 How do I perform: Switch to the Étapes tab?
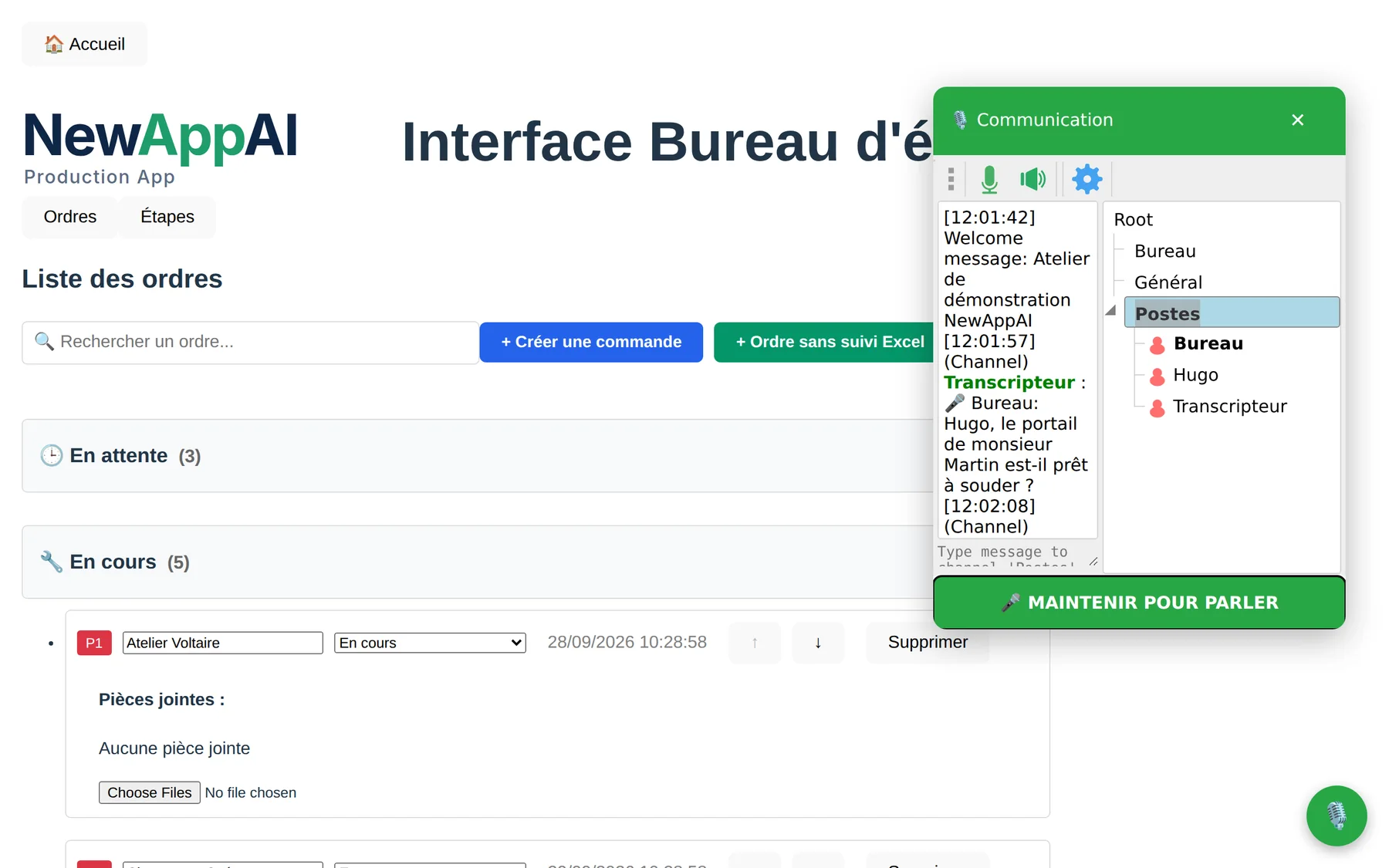tap(167, 217)
